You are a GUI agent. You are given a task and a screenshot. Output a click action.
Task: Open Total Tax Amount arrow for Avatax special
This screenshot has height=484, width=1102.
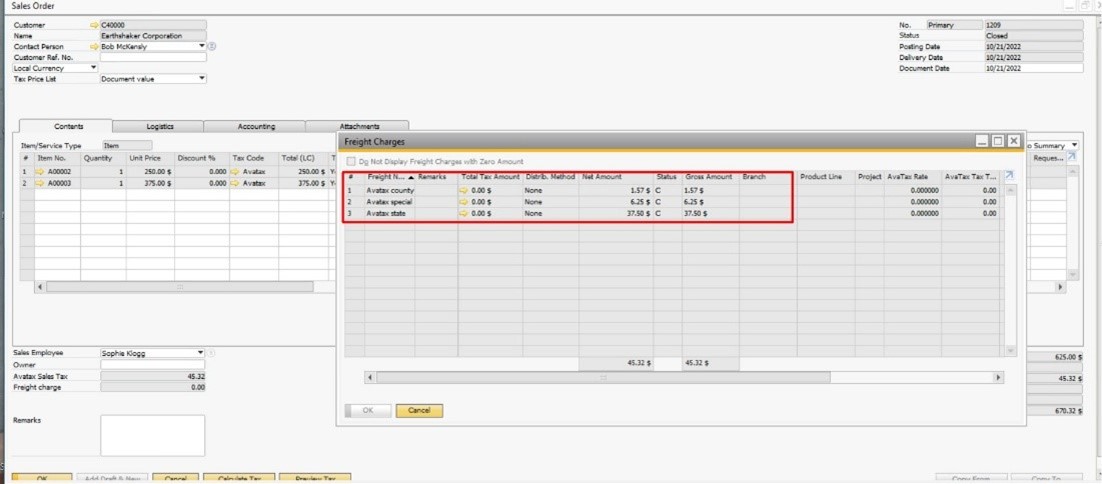[x=464, y=202]
